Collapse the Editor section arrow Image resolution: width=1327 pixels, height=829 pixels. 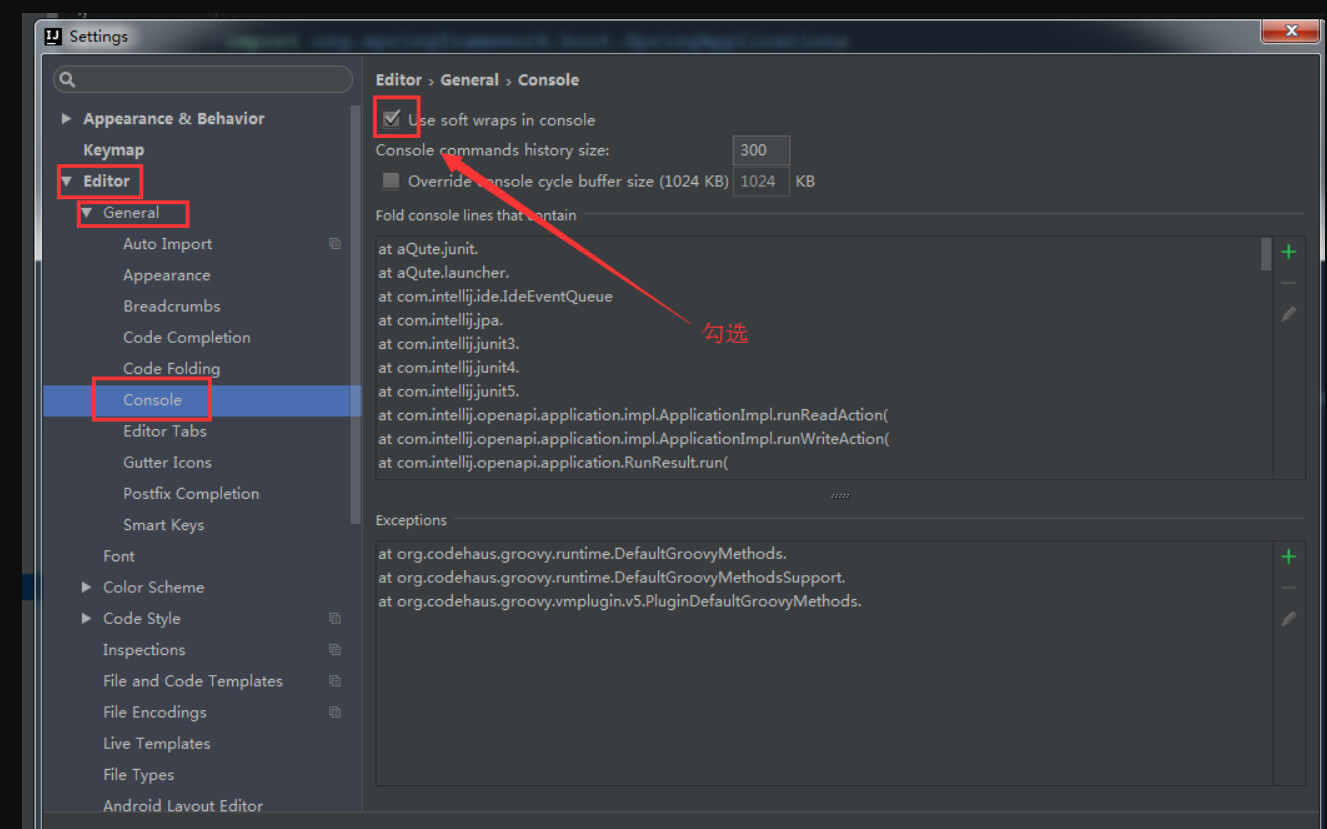pyautogui.click(x=67, y=181)
